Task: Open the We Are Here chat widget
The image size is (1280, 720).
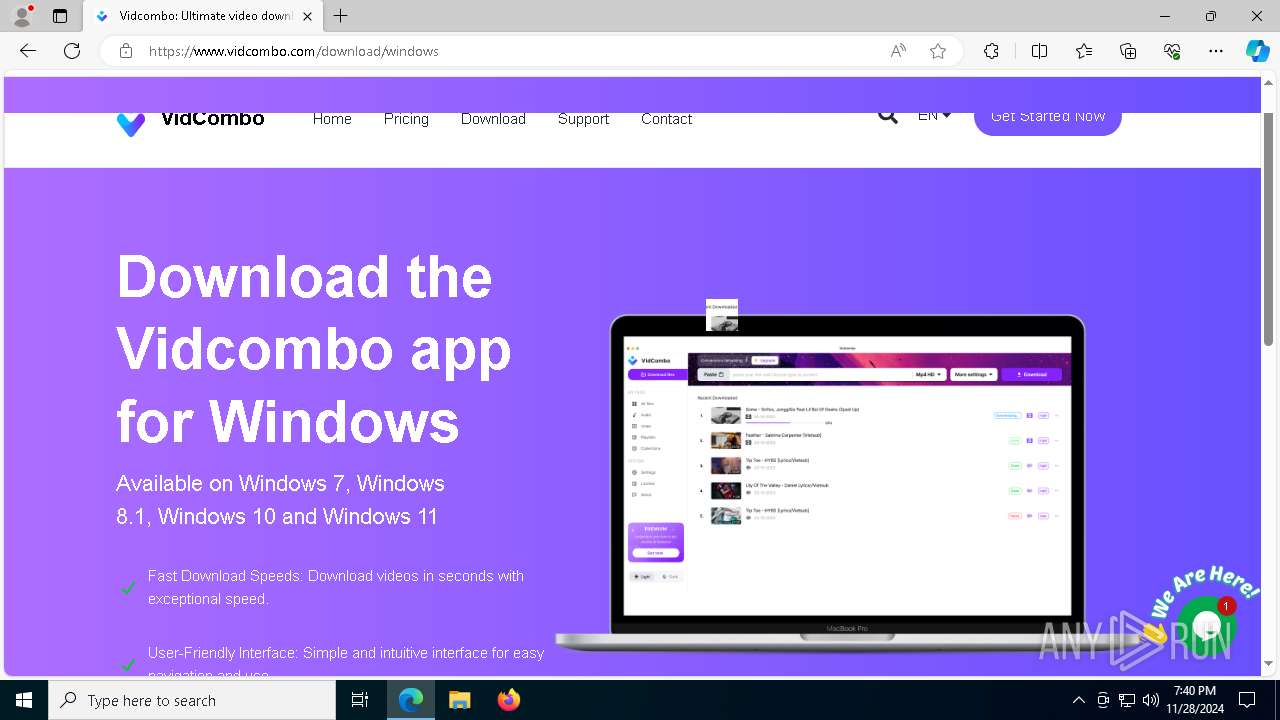Action: tap(1206, 627)
